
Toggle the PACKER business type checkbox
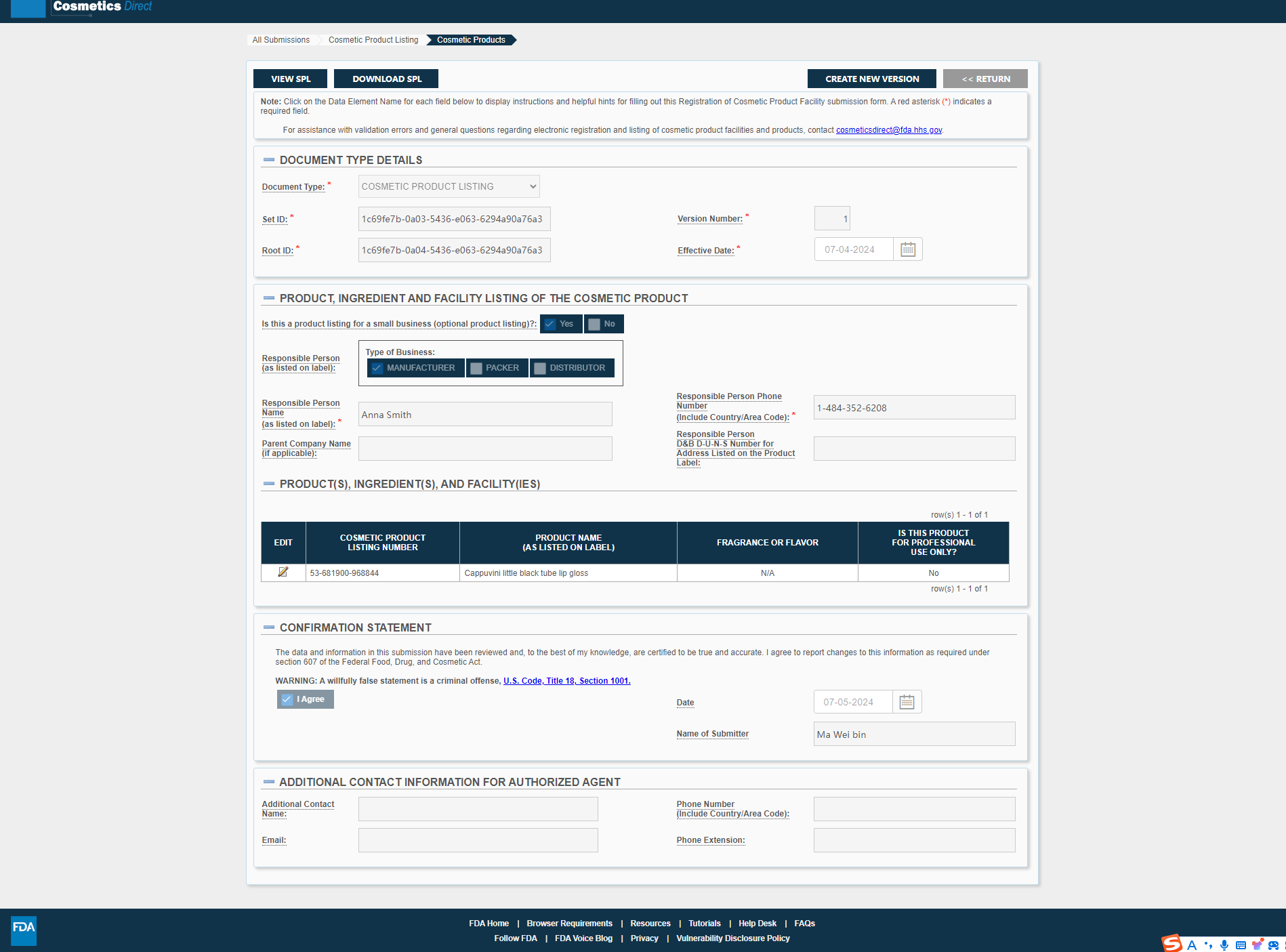pos(476,369)
